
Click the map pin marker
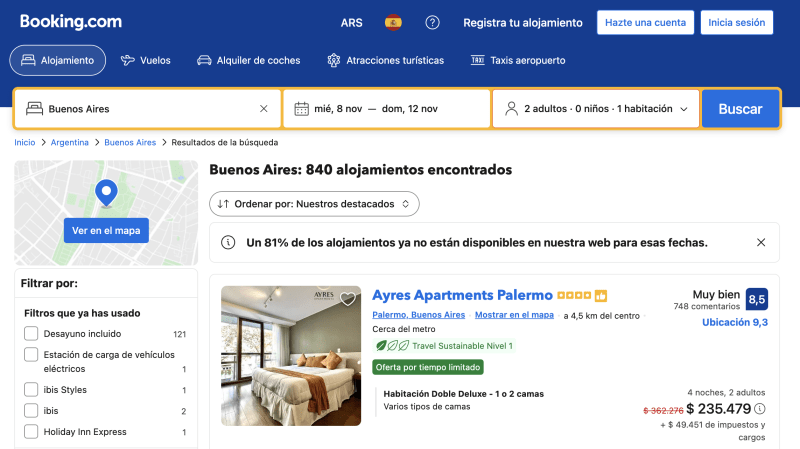click(106, 193)
